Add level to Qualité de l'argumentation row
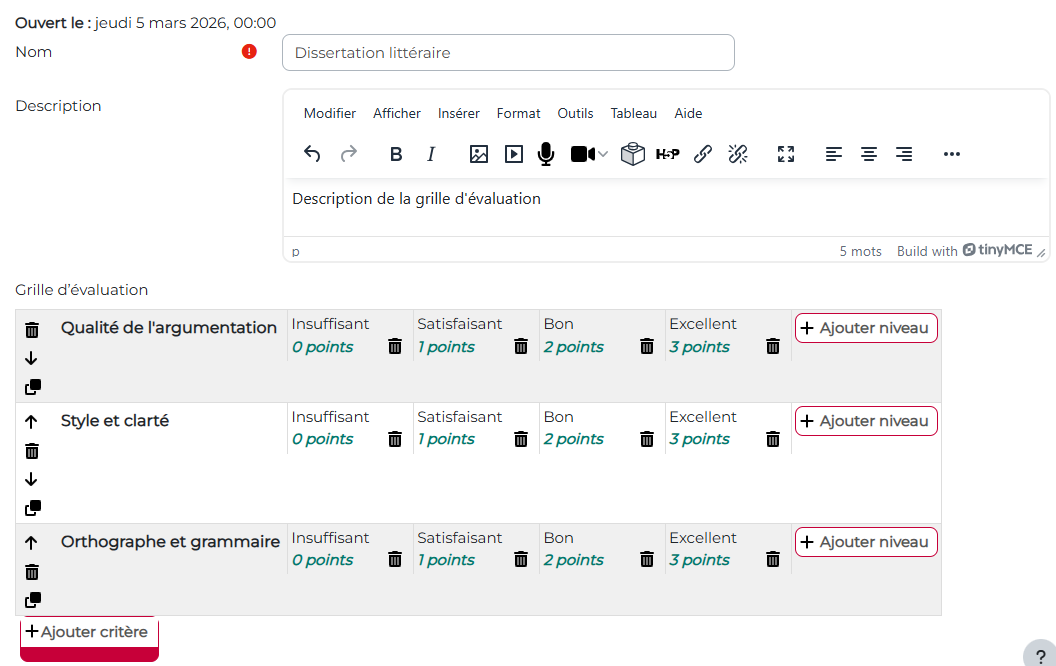1056x666 pixels. pos(866,328)
